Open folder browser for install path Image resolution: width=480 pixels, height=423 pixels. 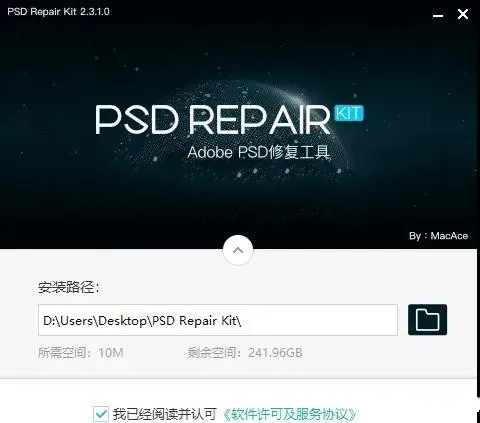point(427,320)
